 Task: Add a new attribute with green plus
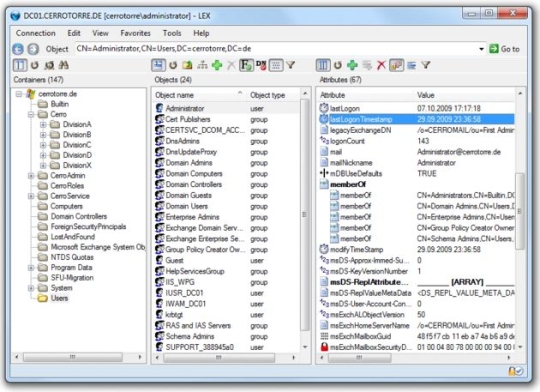[x=352, y=65]
